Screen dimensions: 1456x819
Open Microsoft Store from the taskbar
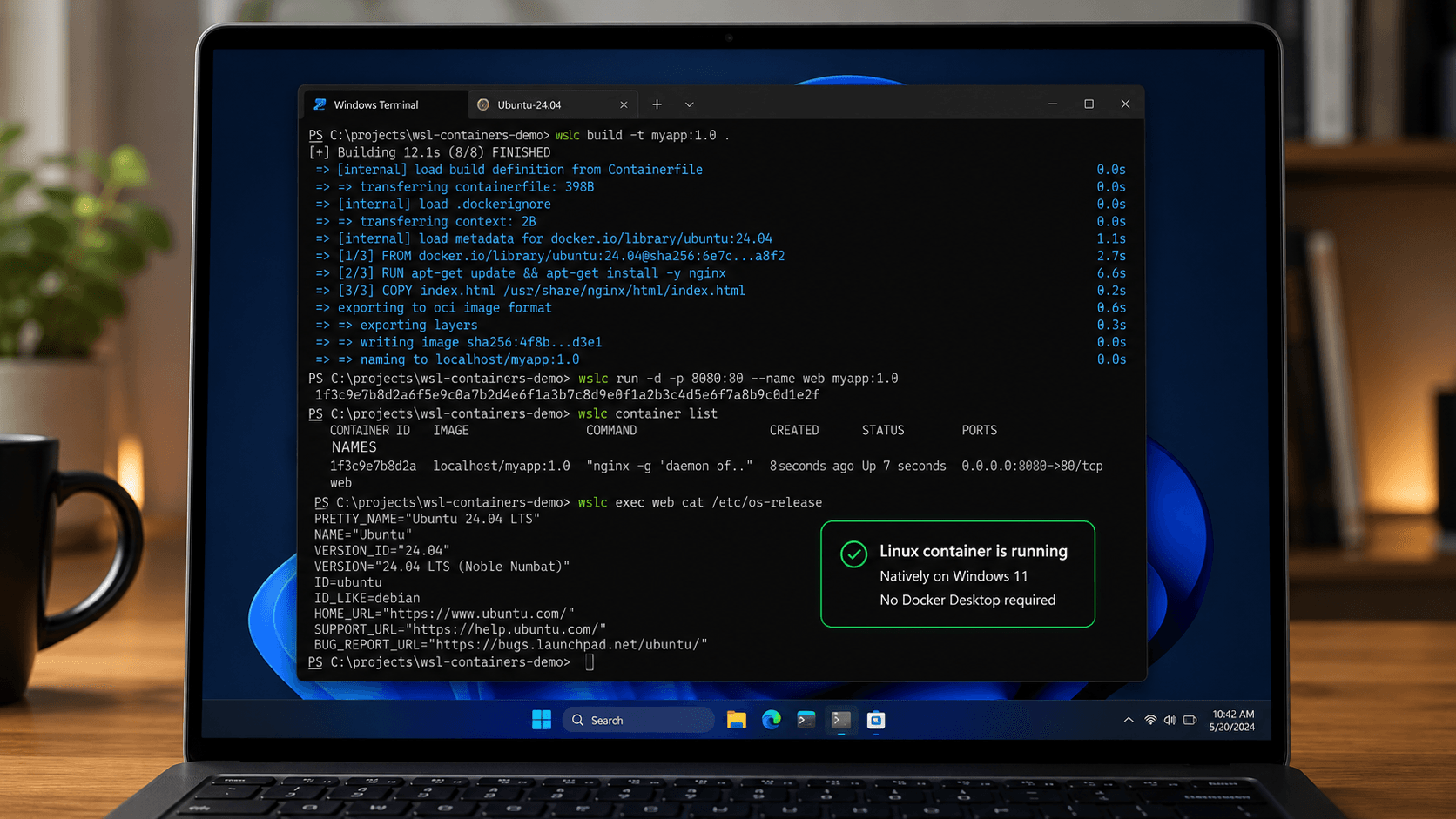[876, 720]
